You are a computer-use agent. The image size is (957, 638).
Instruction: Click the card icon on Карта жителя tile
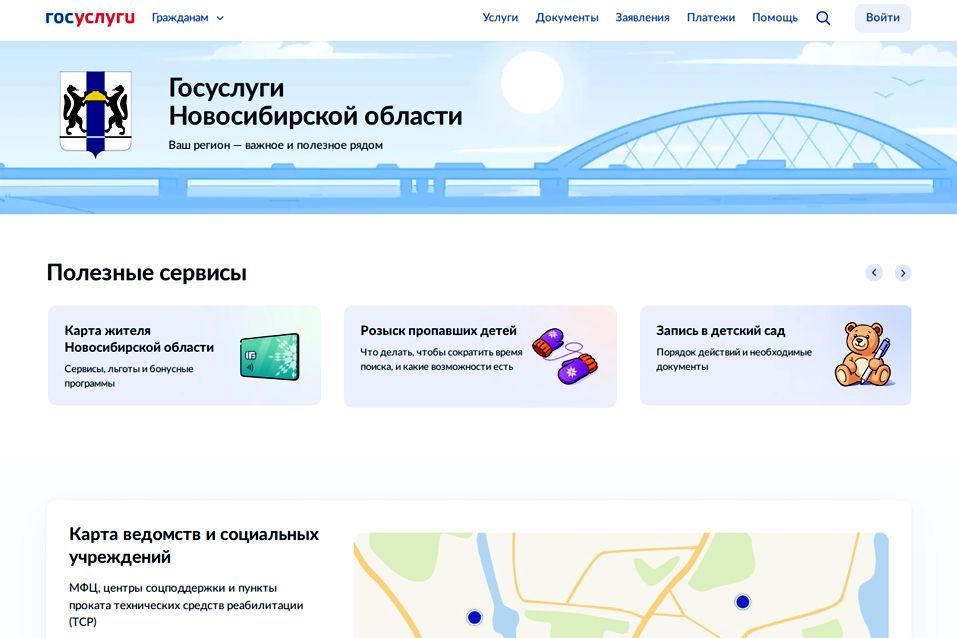[x=268, y=355]
